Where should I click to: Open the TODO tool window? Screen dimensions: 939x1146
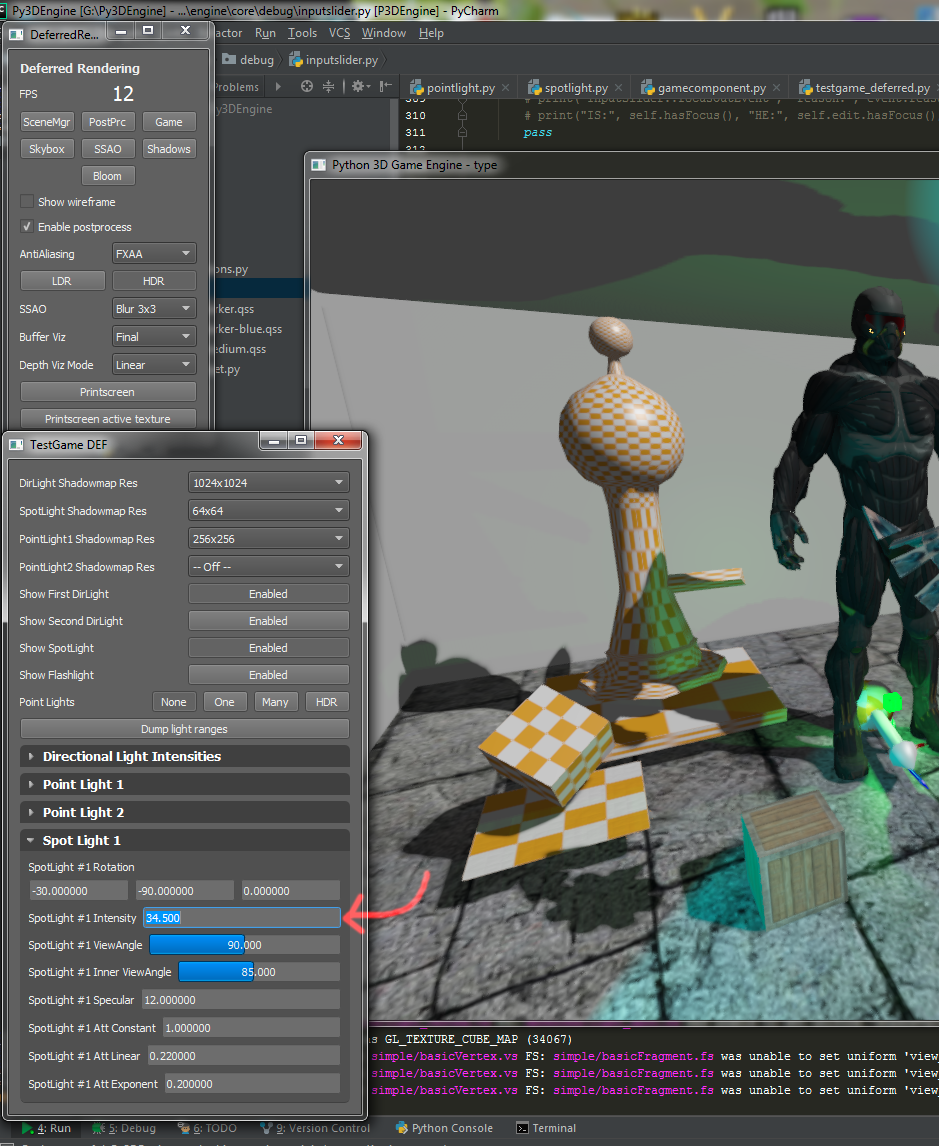208,1128
